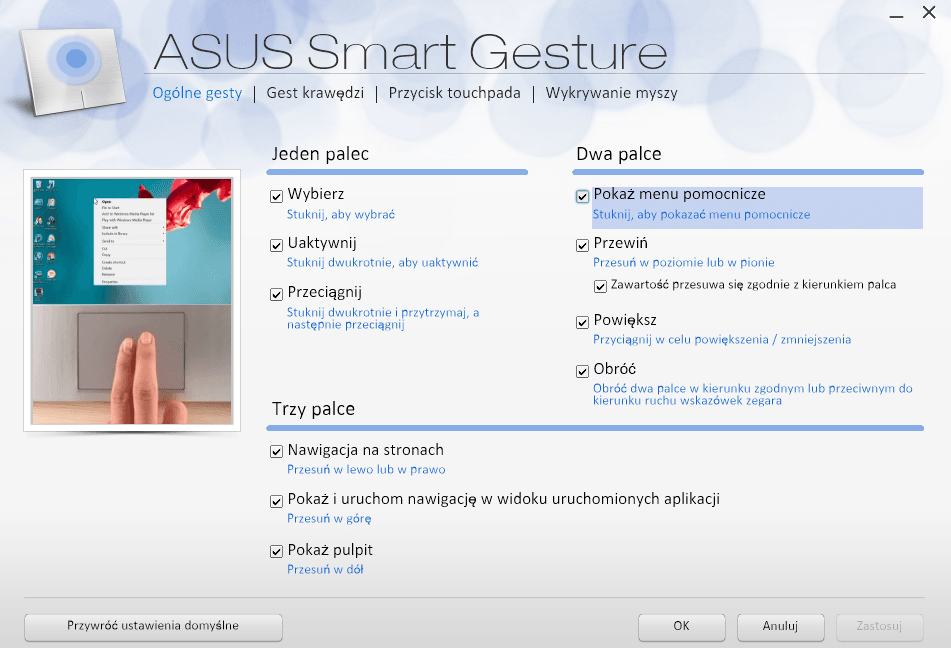Toggle the Wybierz checkbox
The width and height of the screenshot is (951, 648).
pos(277,196)
